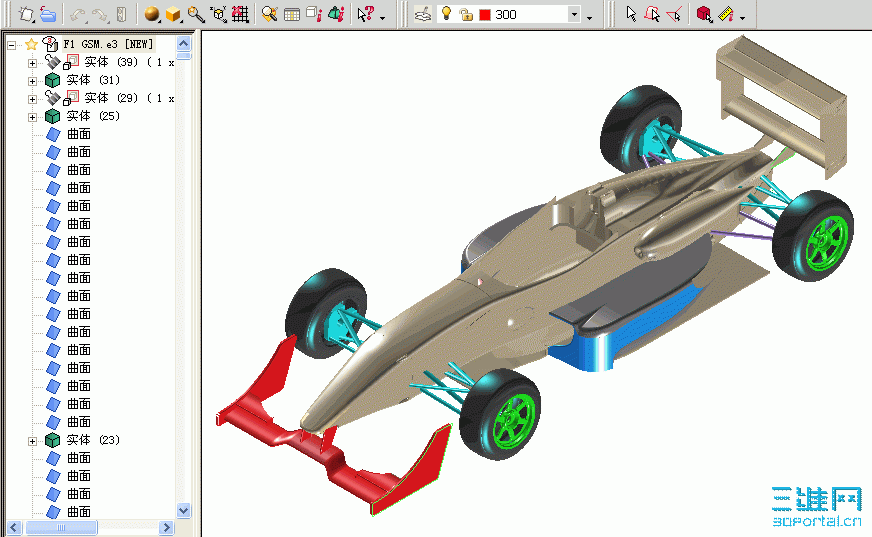Image resolution: width=872 pixels, height=537 pixels.
Task: Activate the What's This help pointer
Action: tap(366, 14)
